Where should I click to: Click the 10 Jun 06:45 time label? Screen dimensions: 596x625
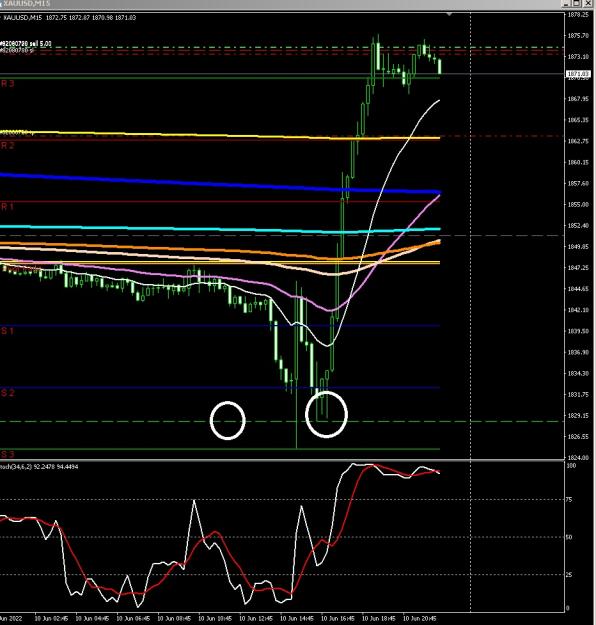pyautogui.click(x=133, y=619)
